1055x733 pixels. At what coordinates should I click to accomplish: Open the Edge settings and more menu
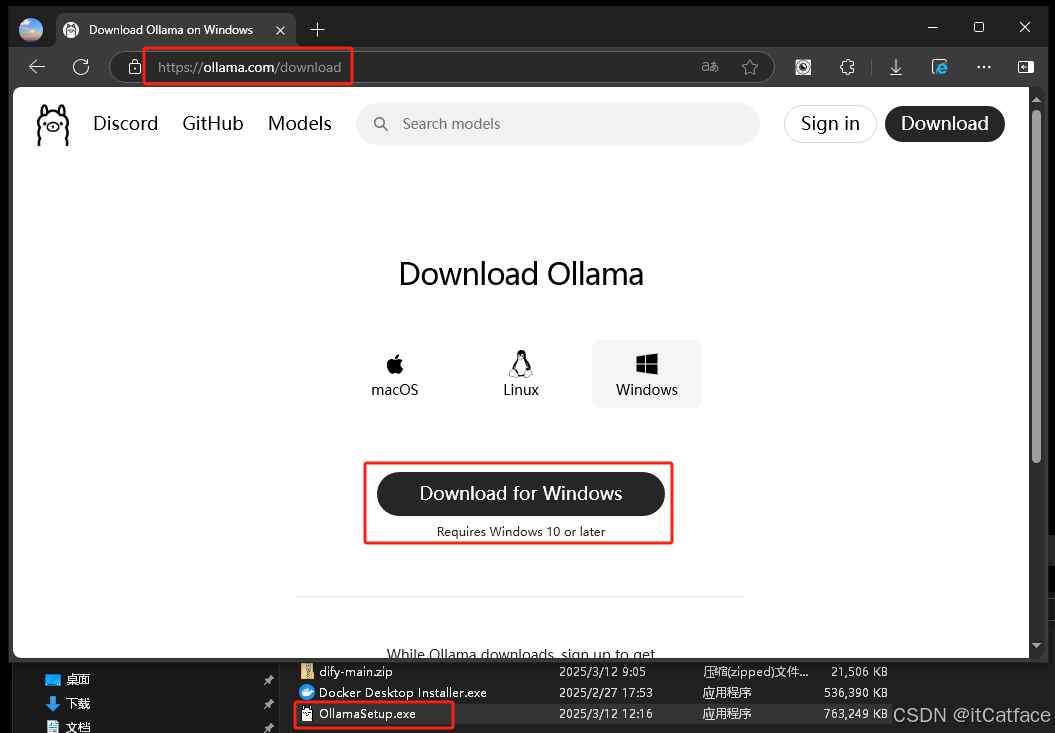[x=984, y=67]
